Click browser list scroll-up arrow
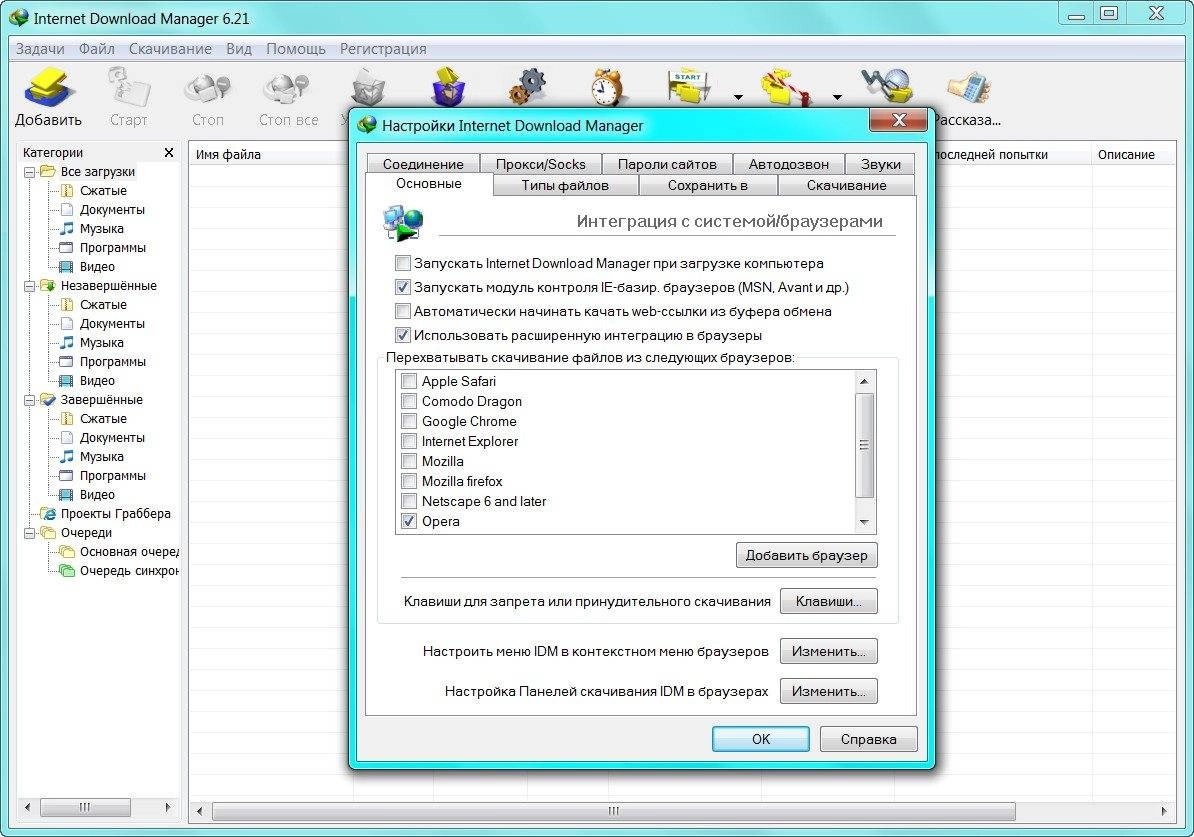 pos(864,381)
